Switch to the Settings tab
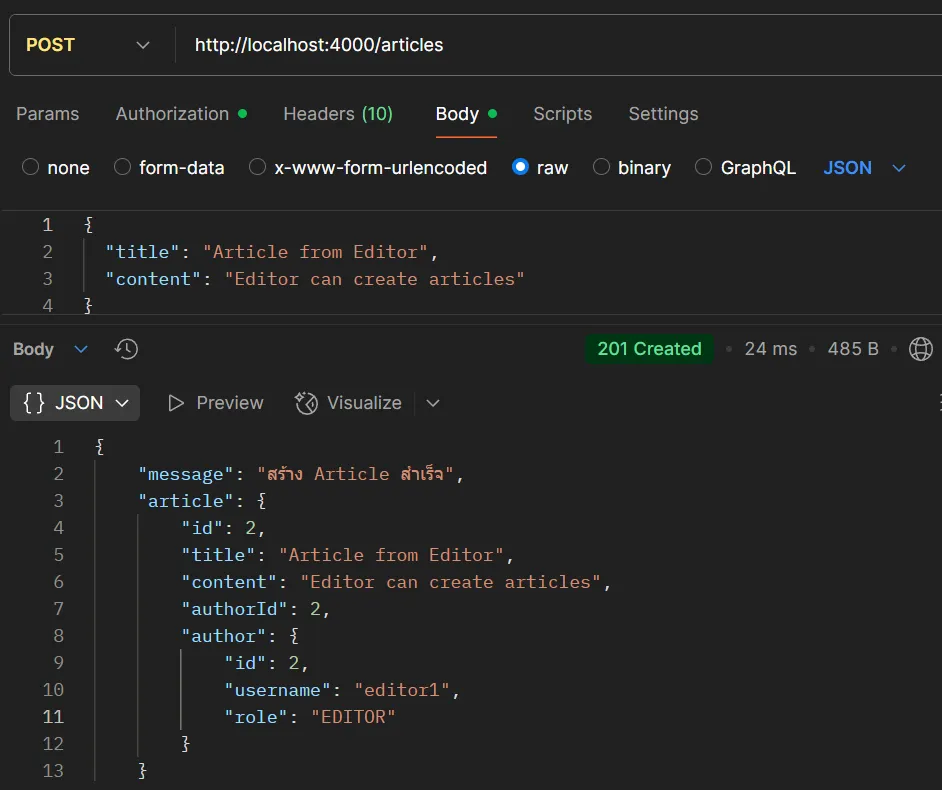Screen dimensions: 942x790 click(x=663, y=114)
